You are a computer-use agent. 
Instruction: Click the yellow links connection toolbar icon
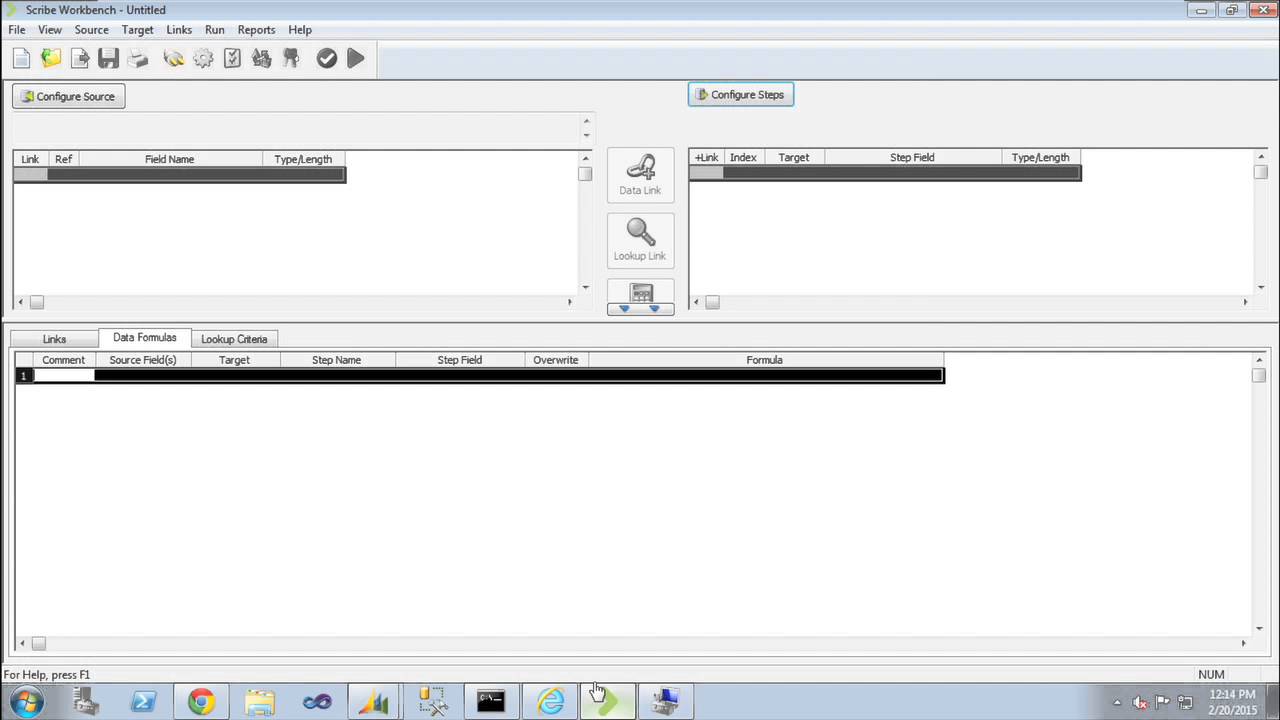click(x=174, y=59)
